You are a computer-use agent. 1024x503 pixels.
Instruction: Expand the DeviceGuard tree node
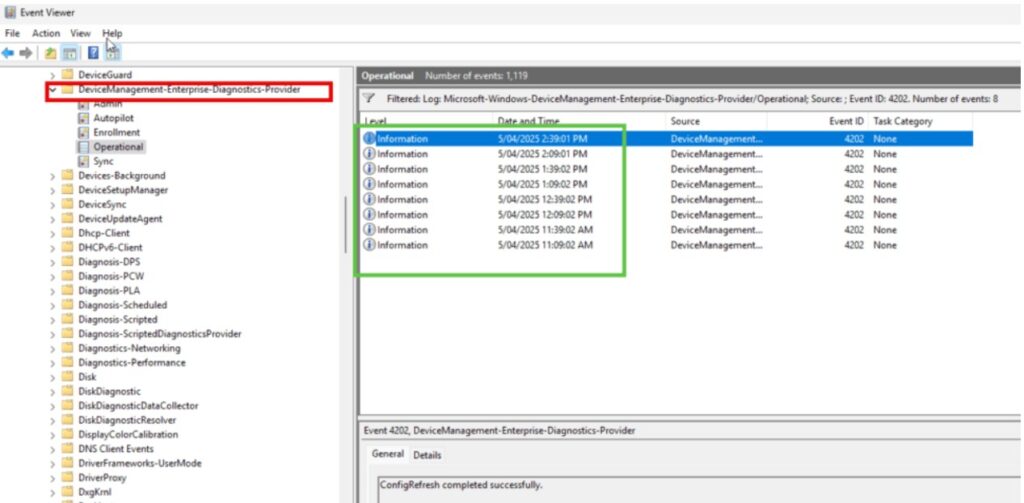pyautogui.click(x=53, y=76)
